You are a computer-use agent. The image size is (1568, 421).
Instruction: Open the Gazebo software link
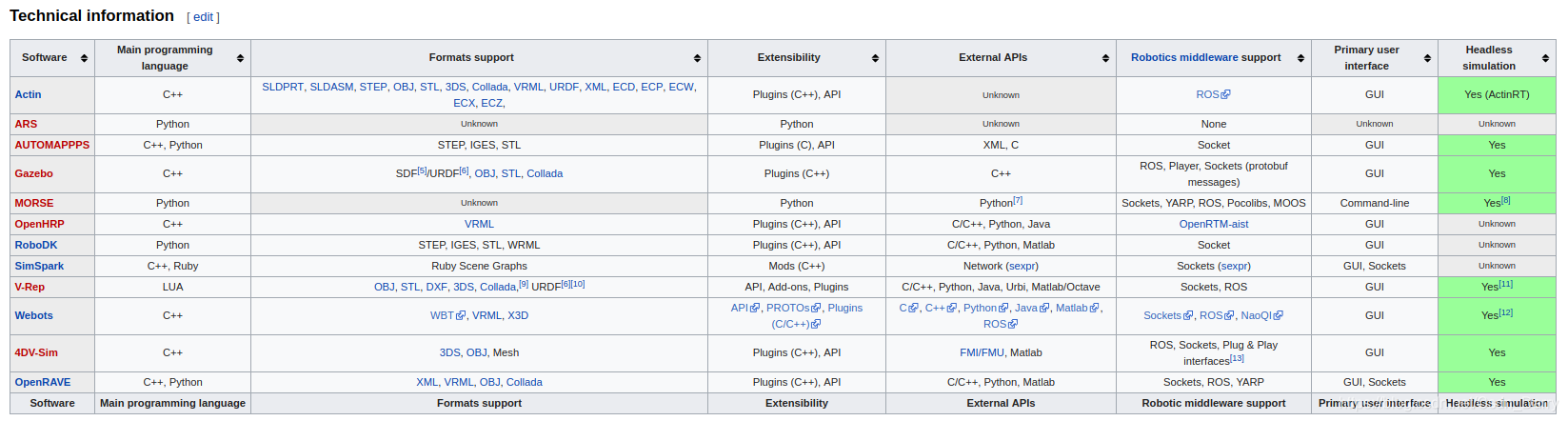click(33, 173)
